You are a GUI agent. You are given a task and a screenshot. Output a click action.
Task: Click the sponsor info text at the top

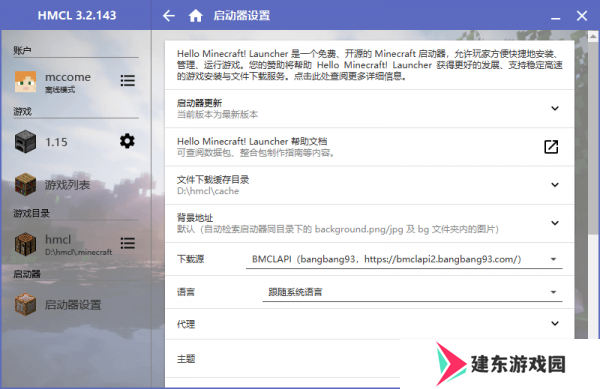pyautogui.click(x=369, y=65)
